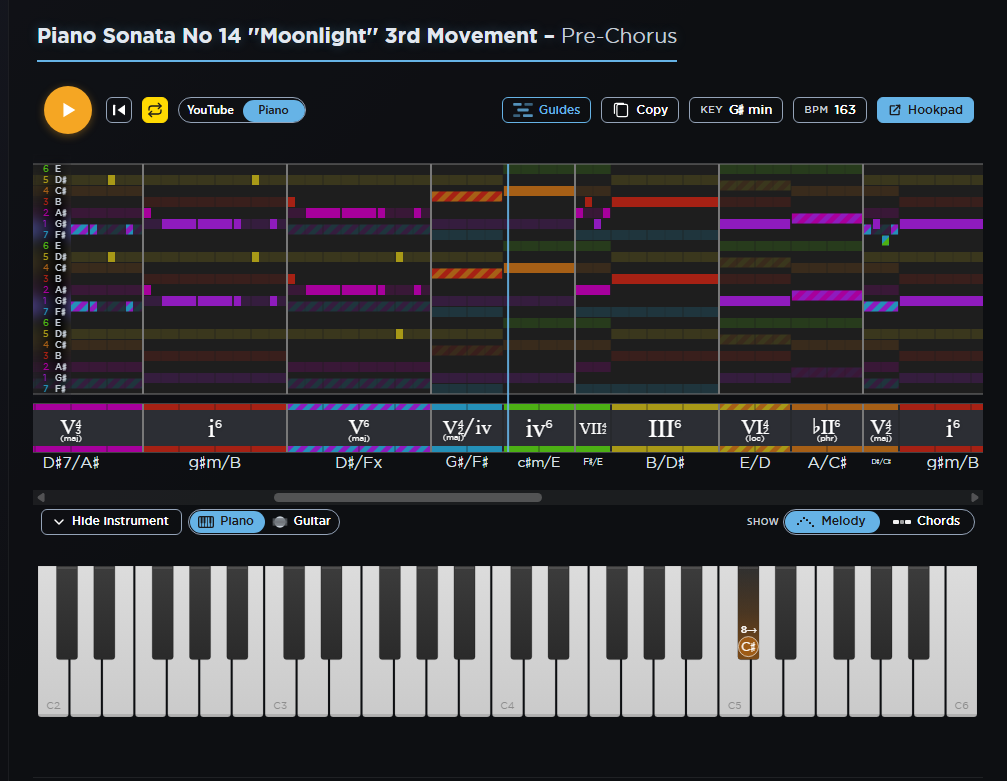
Task: Click the D♯7/A♯ chord label
Action: pos(71,463)
